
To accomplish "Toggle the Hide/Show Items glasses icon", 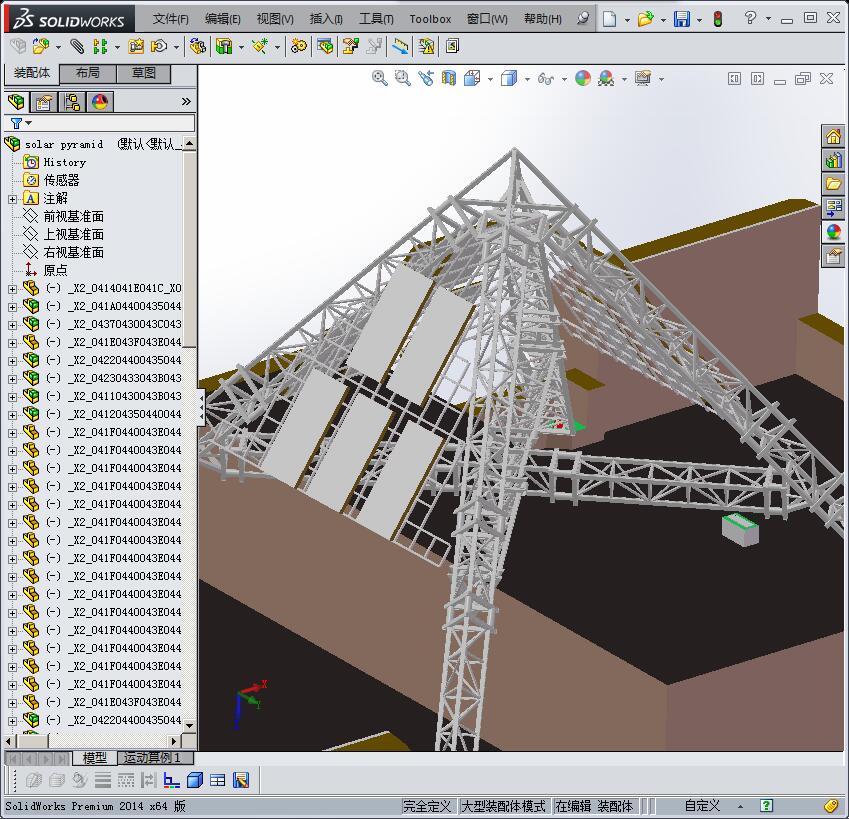I will pos(545,79).
